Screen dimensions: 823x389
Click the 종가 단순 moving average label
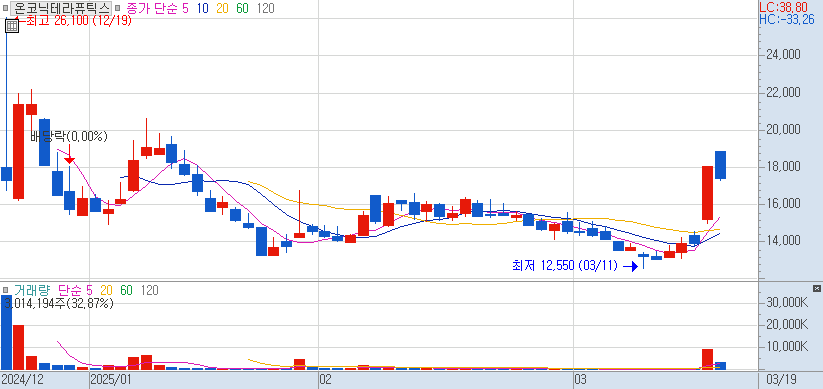[151, 8]
